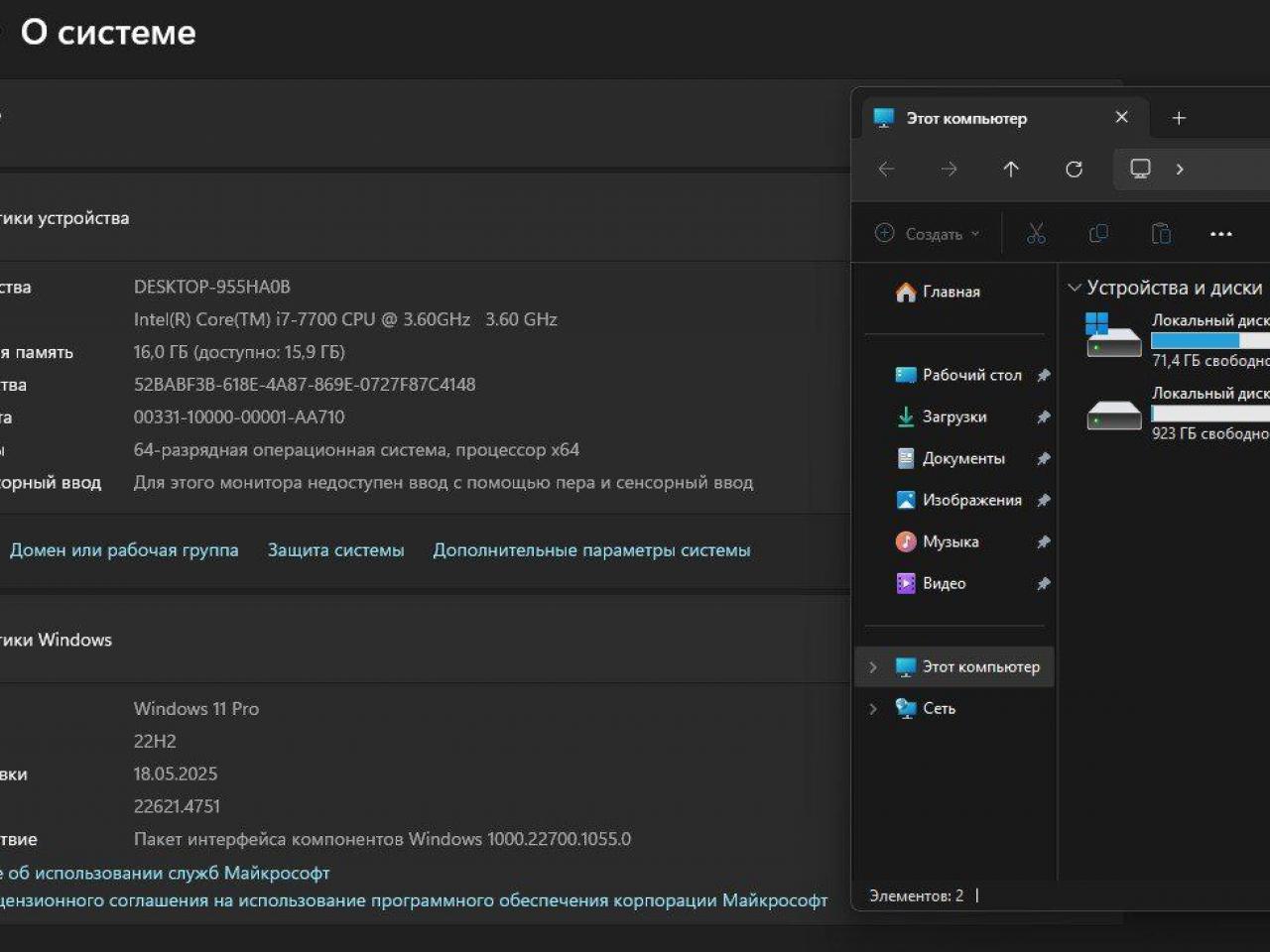
Task: Go forward in File Explorer
Action: coord(950,170)
